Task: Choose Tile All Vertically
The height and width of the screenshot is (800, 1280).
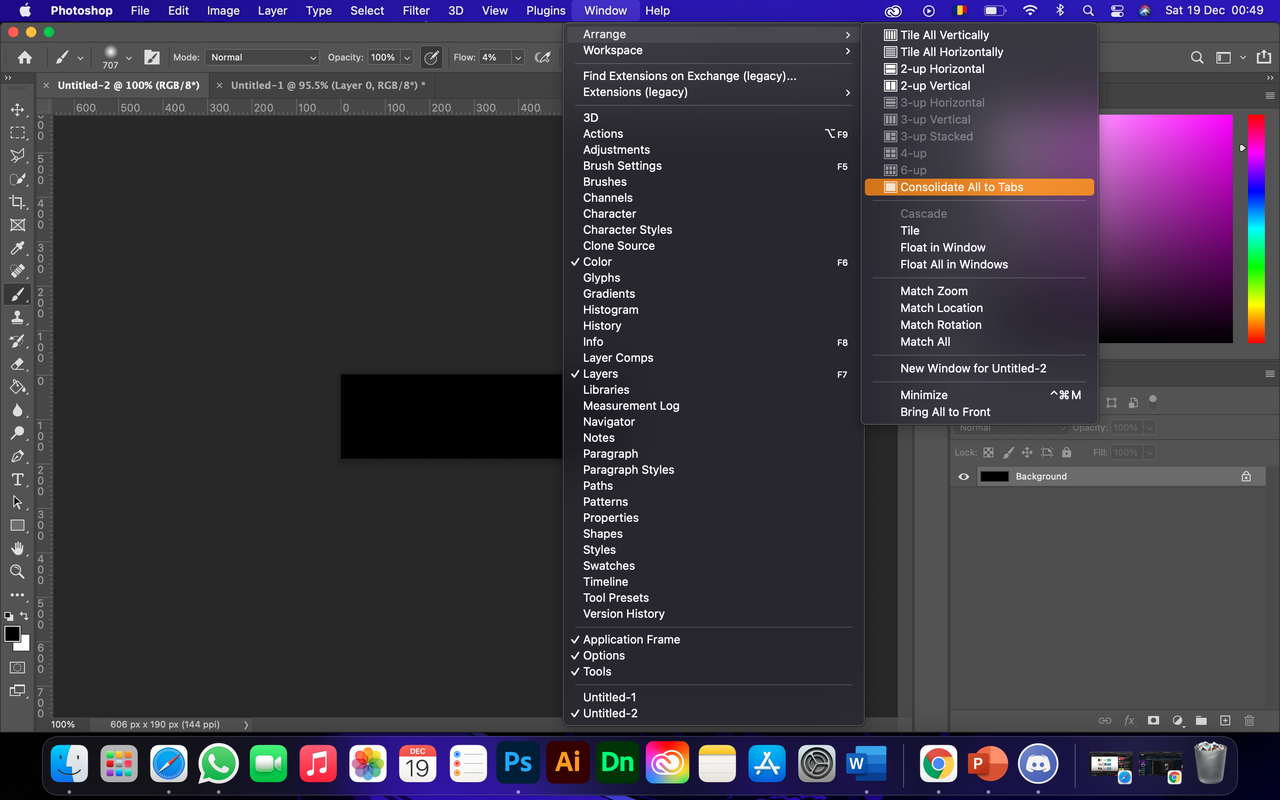Action: point(979,35)
